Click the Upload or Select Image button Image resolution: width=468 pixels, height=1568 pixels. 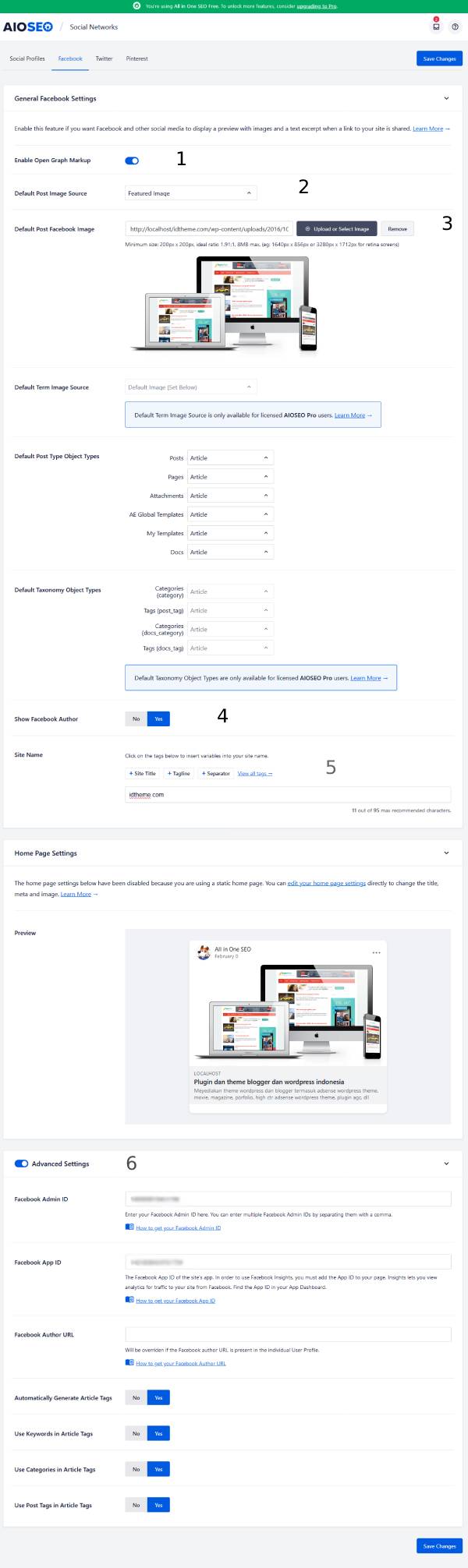pos(337,229)
